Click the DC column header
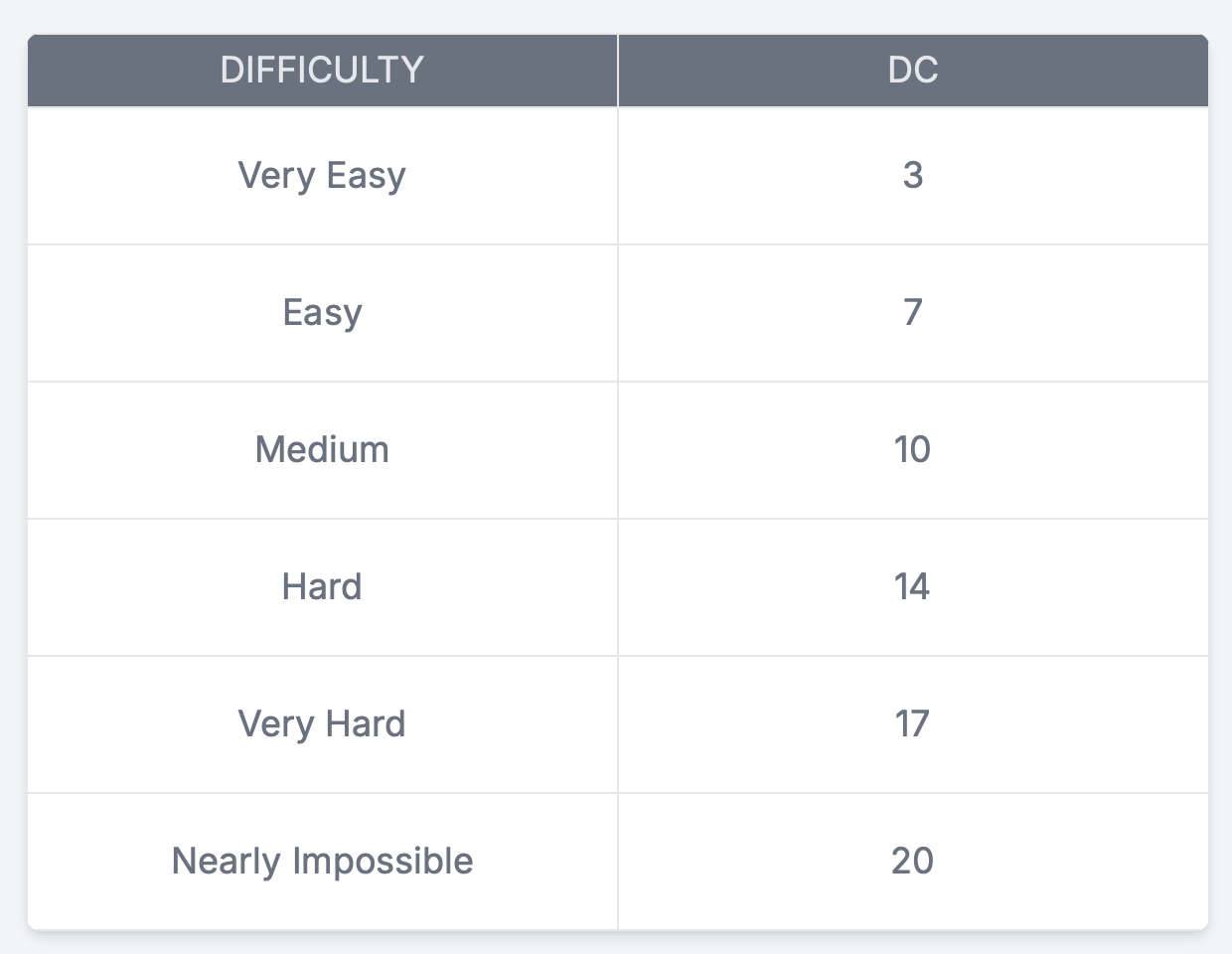 [x=913, y=70]
